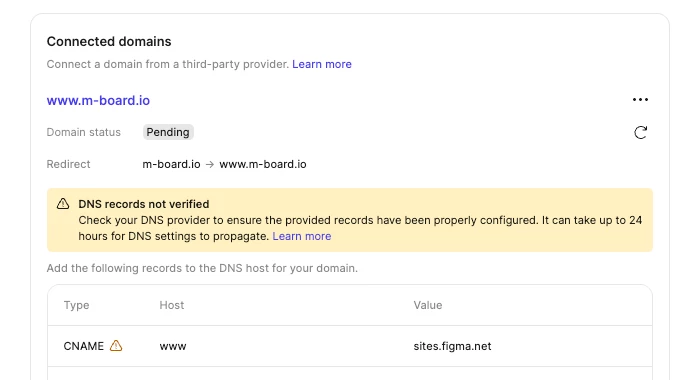Open the three-dot domain options menu
The width and height of the screenshot is (693, 380).
click(x=640, y=100)
